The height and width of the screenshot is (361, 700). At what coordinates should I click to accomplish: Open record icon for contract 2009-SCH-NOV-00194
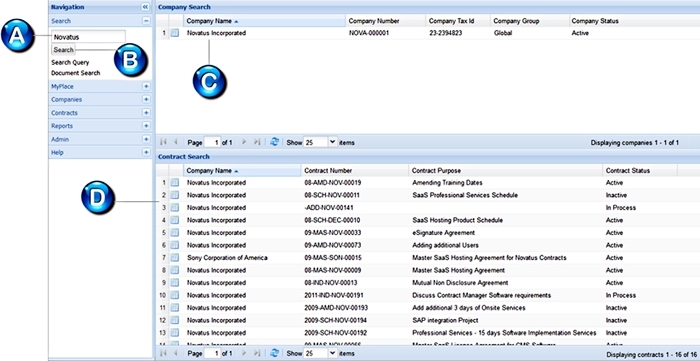[x=175, y=320]
